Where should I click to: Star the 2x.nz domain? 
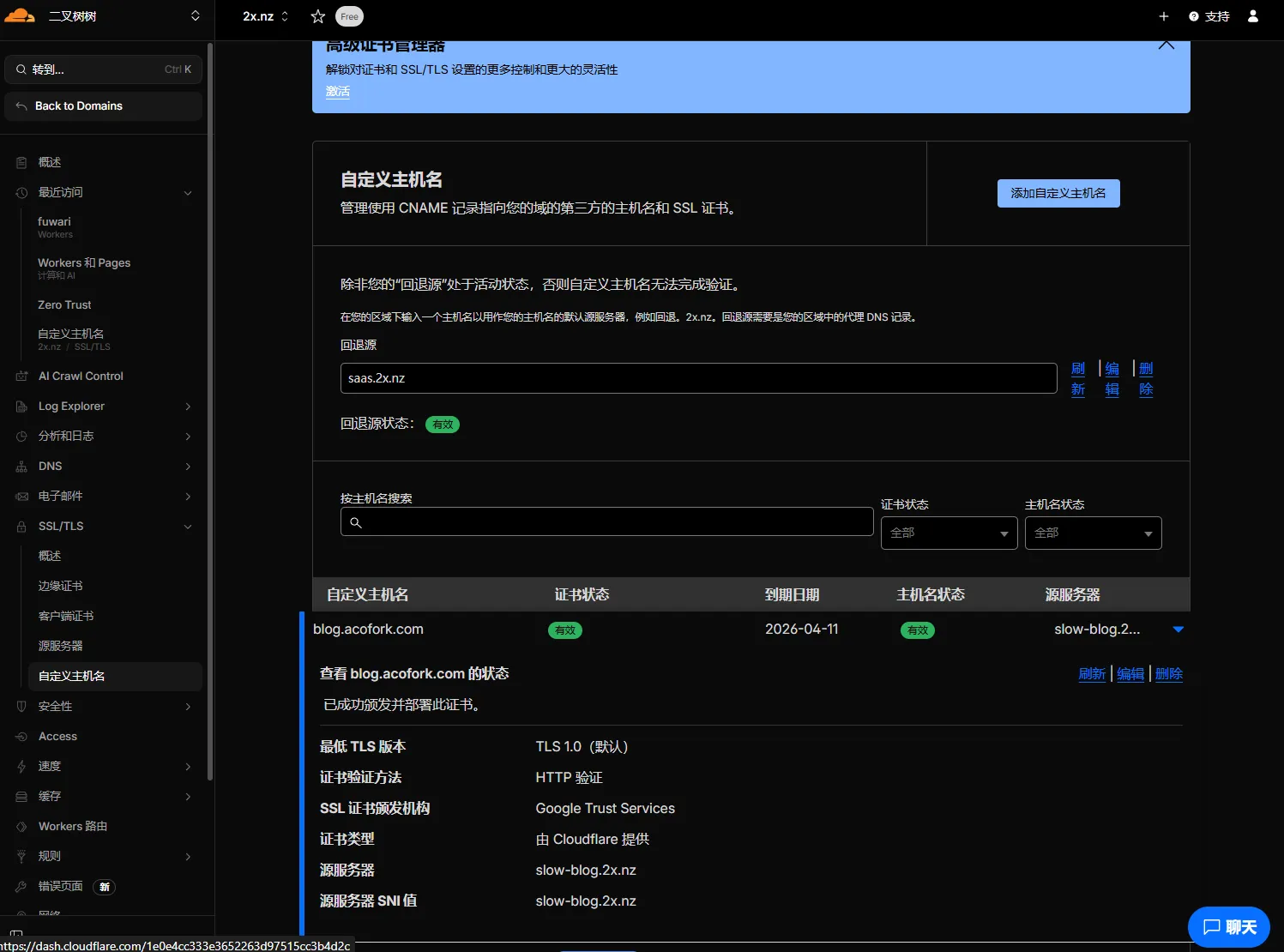click(317, 16)
